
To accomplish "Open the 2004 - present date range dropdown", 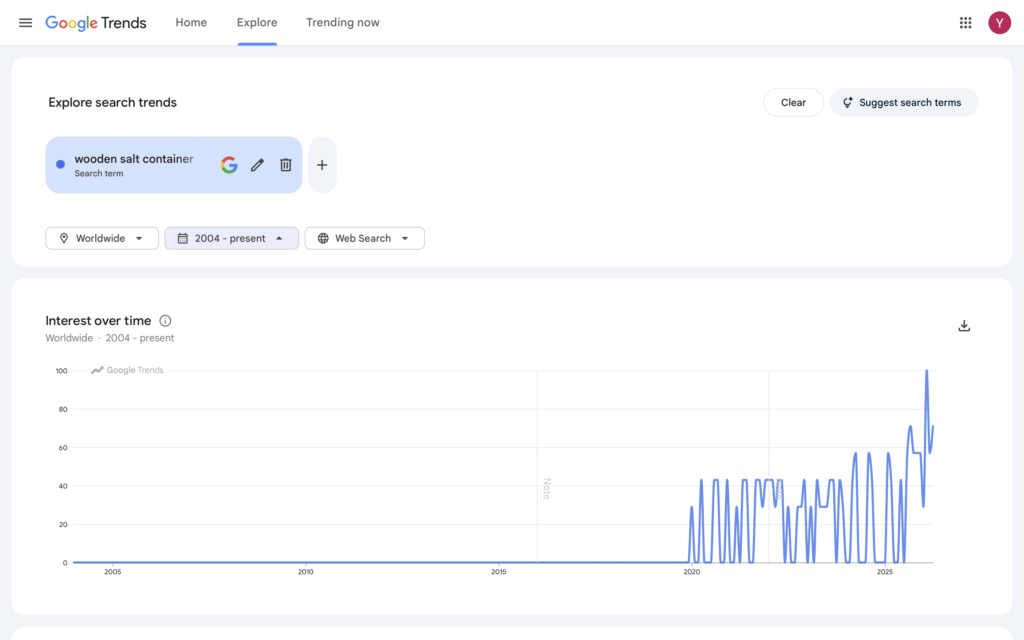I will point(231,238).
